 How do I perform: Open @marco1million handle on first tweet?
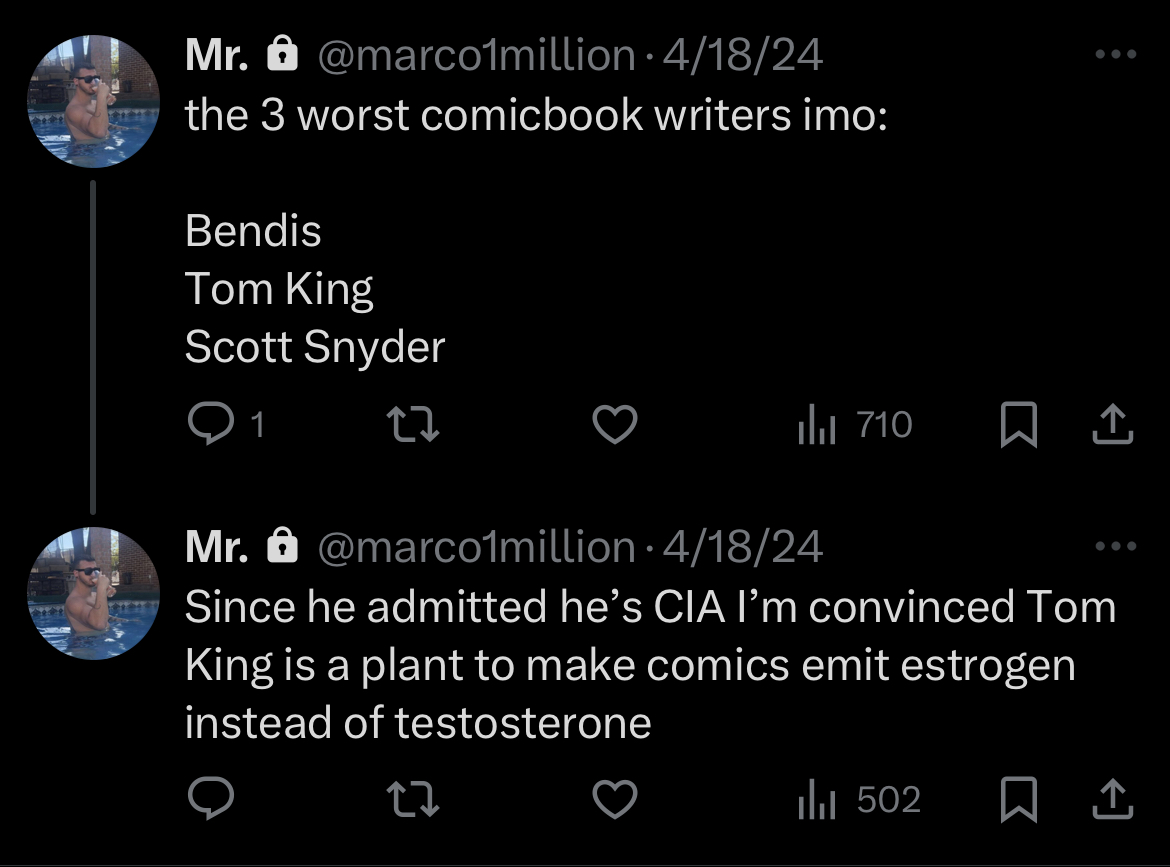coord(476,55)
